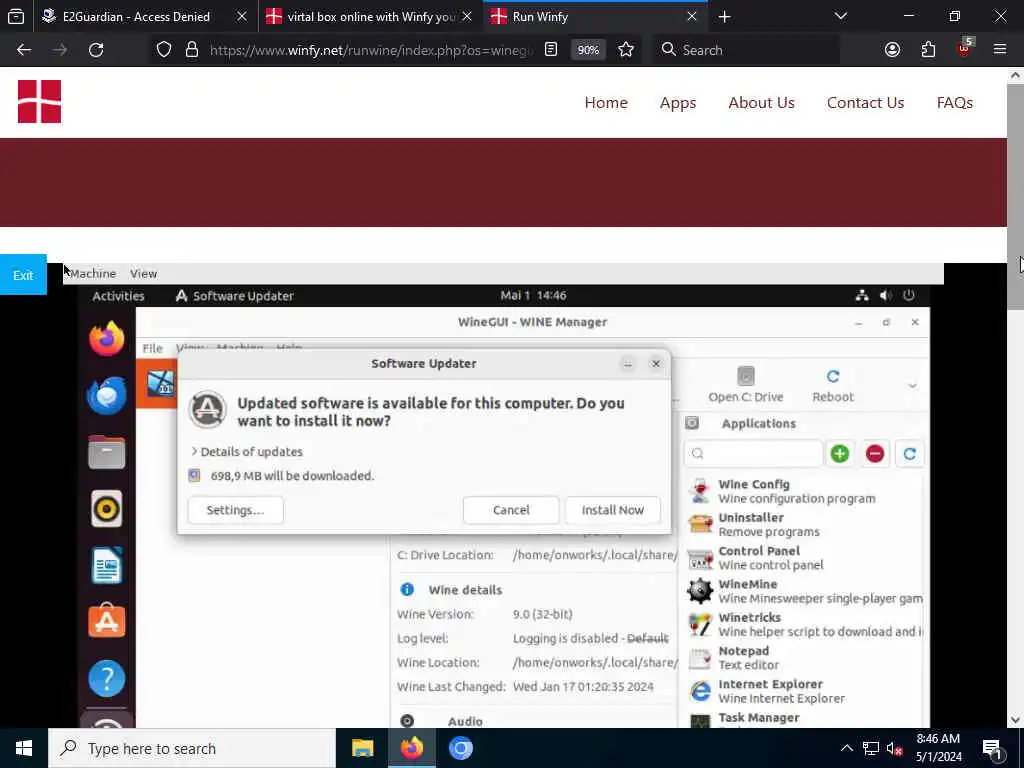
Task: Show hidden tray icons chevron
Action: 846,748
